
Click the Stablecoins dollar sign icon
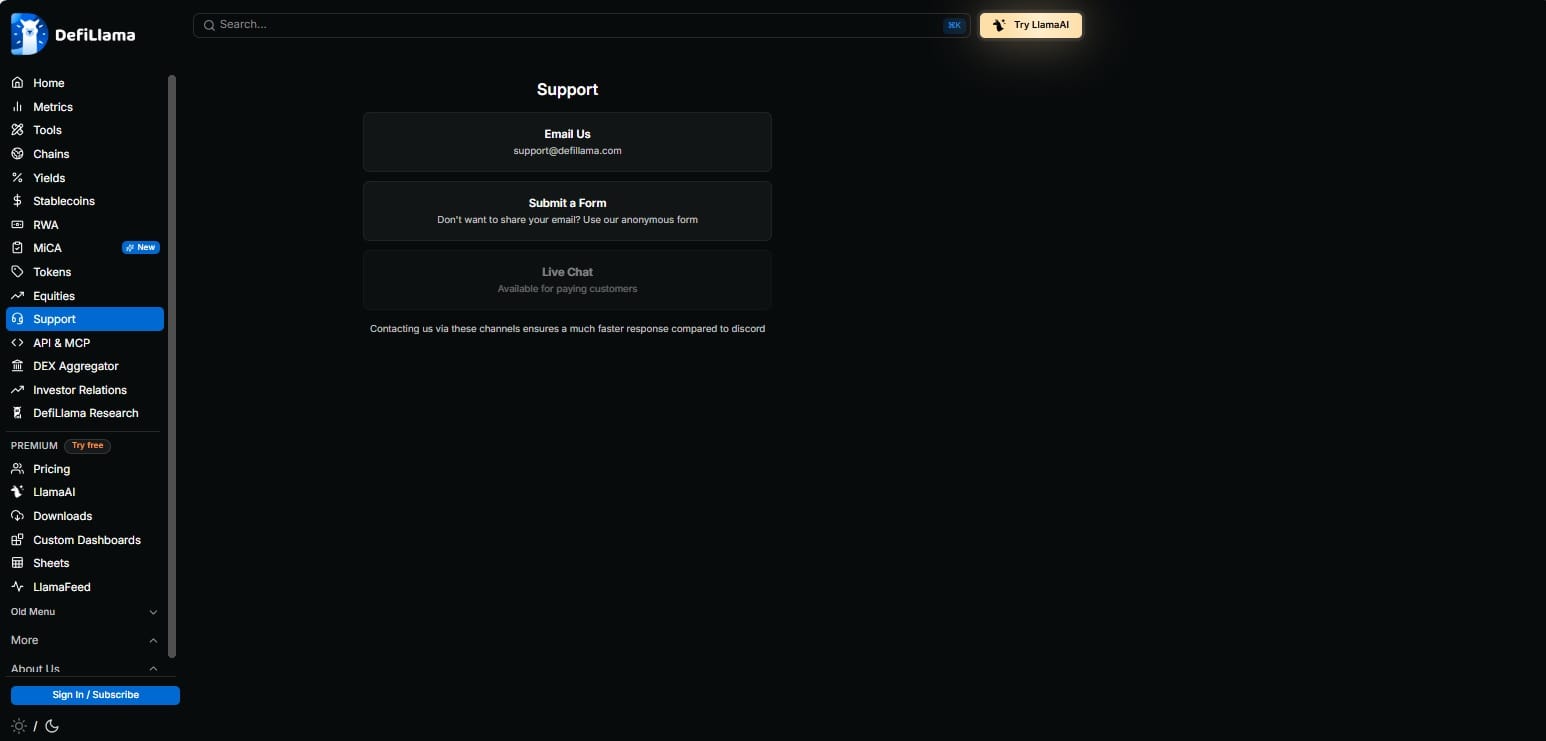tap(17, 201)
